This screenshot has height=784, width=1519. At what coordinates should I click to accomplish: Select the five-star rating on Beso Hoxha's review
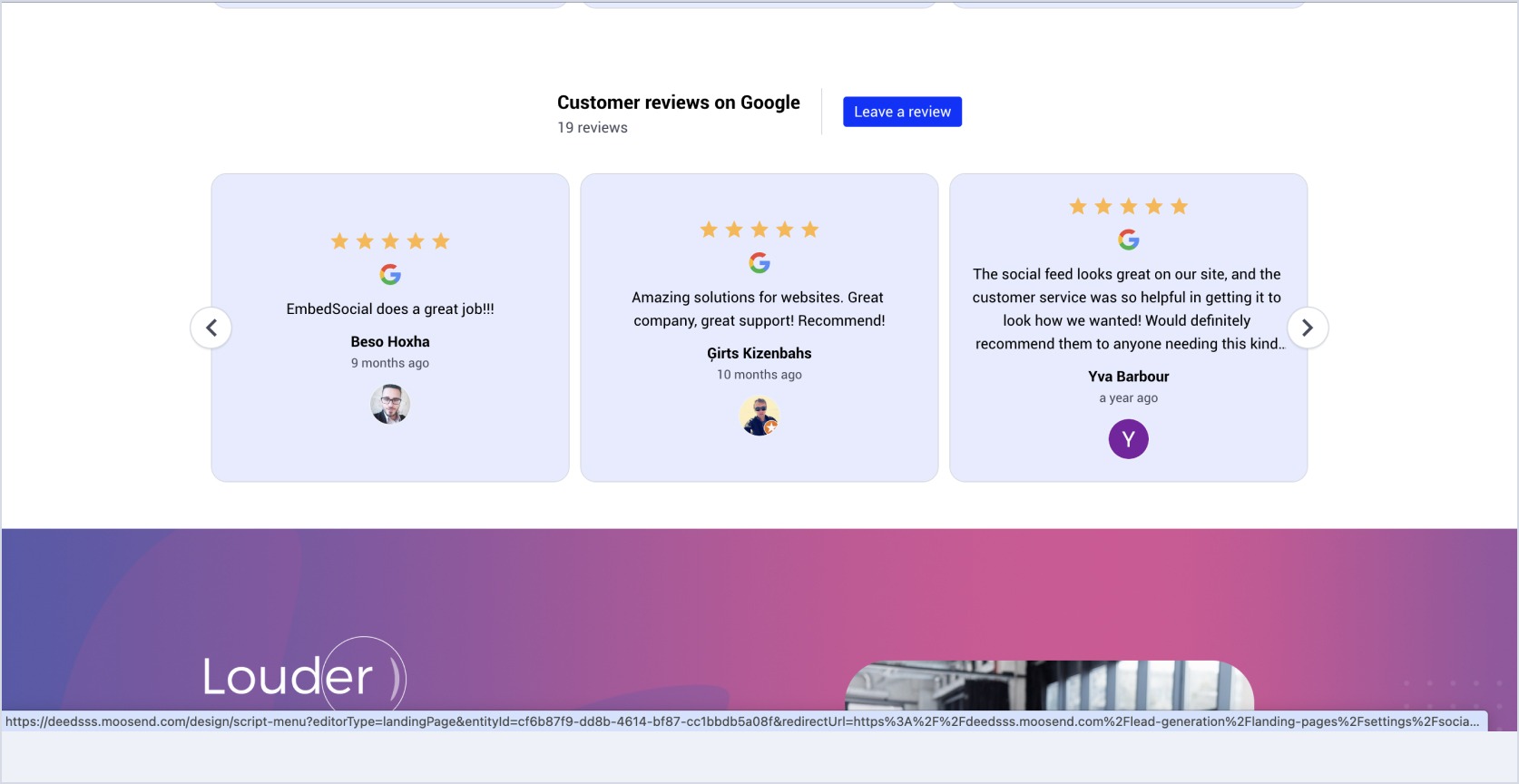[390, 240]
